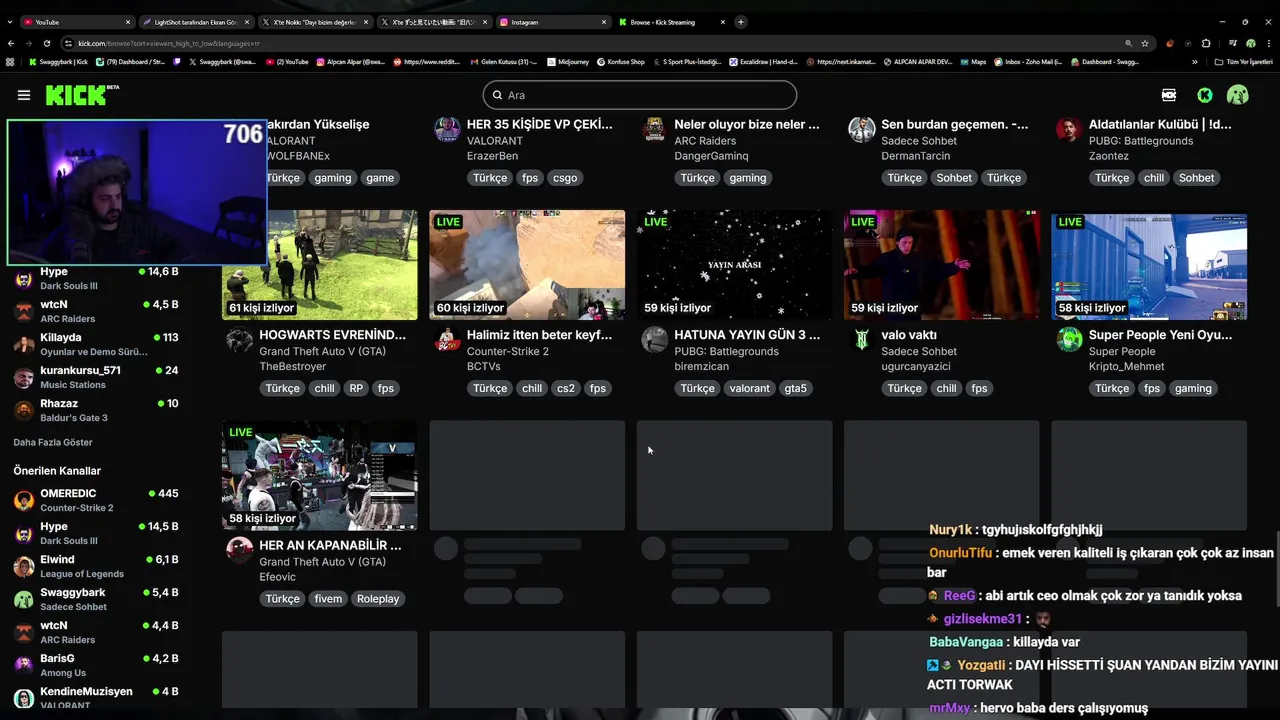Open the Apps grid in bookmarks bar

pos(10,62)
